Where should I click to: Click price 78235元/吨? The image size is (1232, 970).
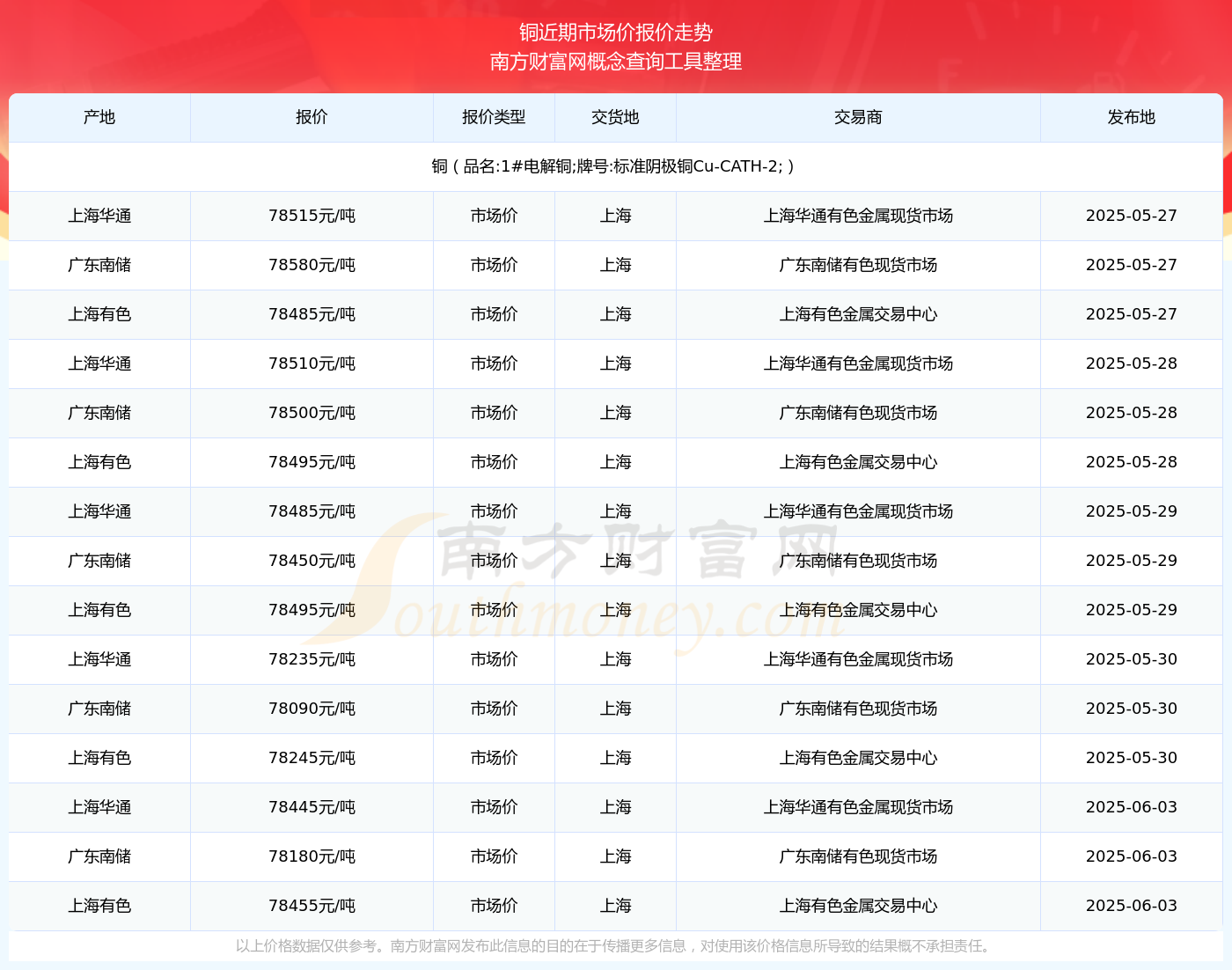[x=312, y=659]
